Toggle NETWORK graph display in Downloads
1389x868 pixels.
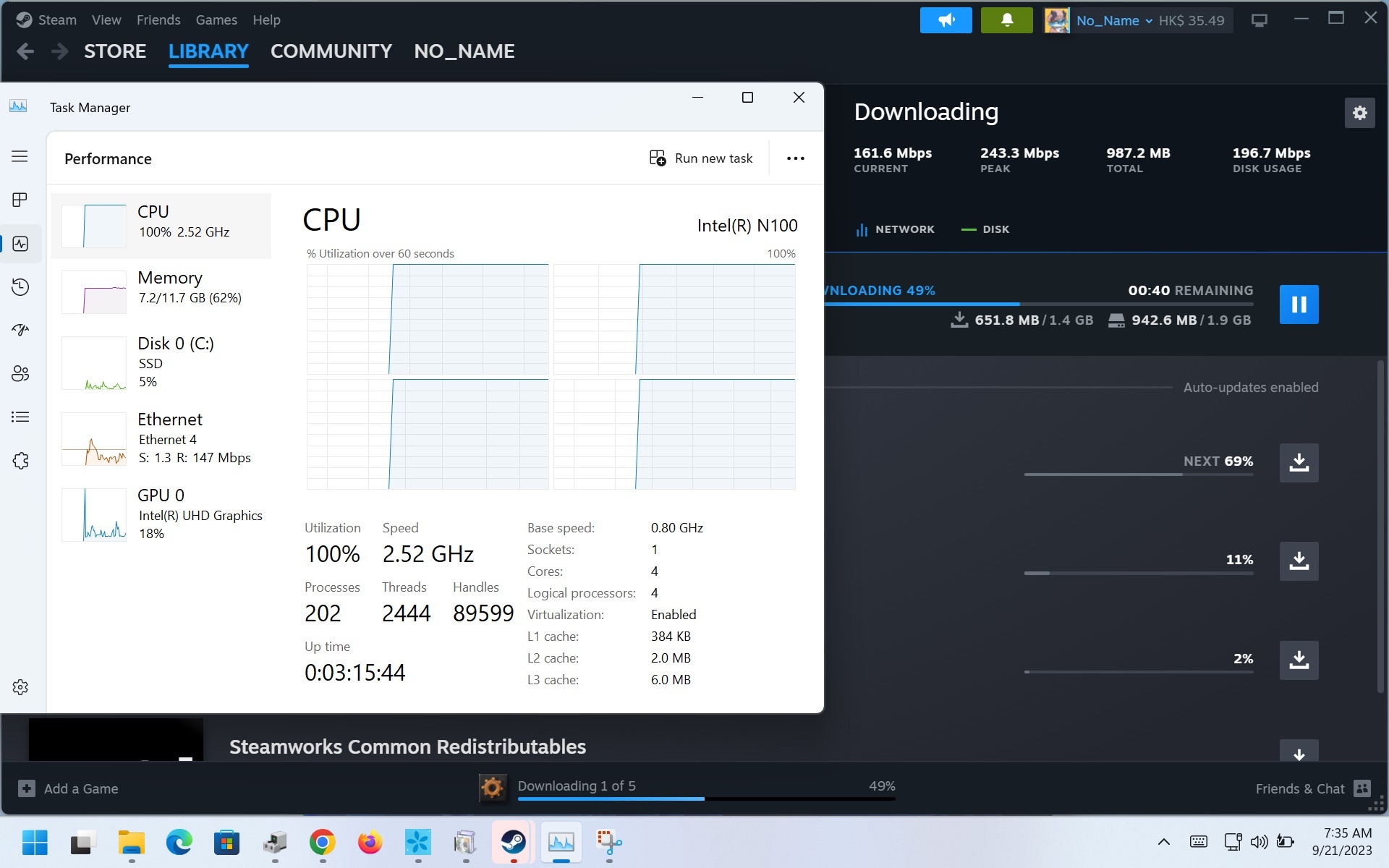(895, 229)
